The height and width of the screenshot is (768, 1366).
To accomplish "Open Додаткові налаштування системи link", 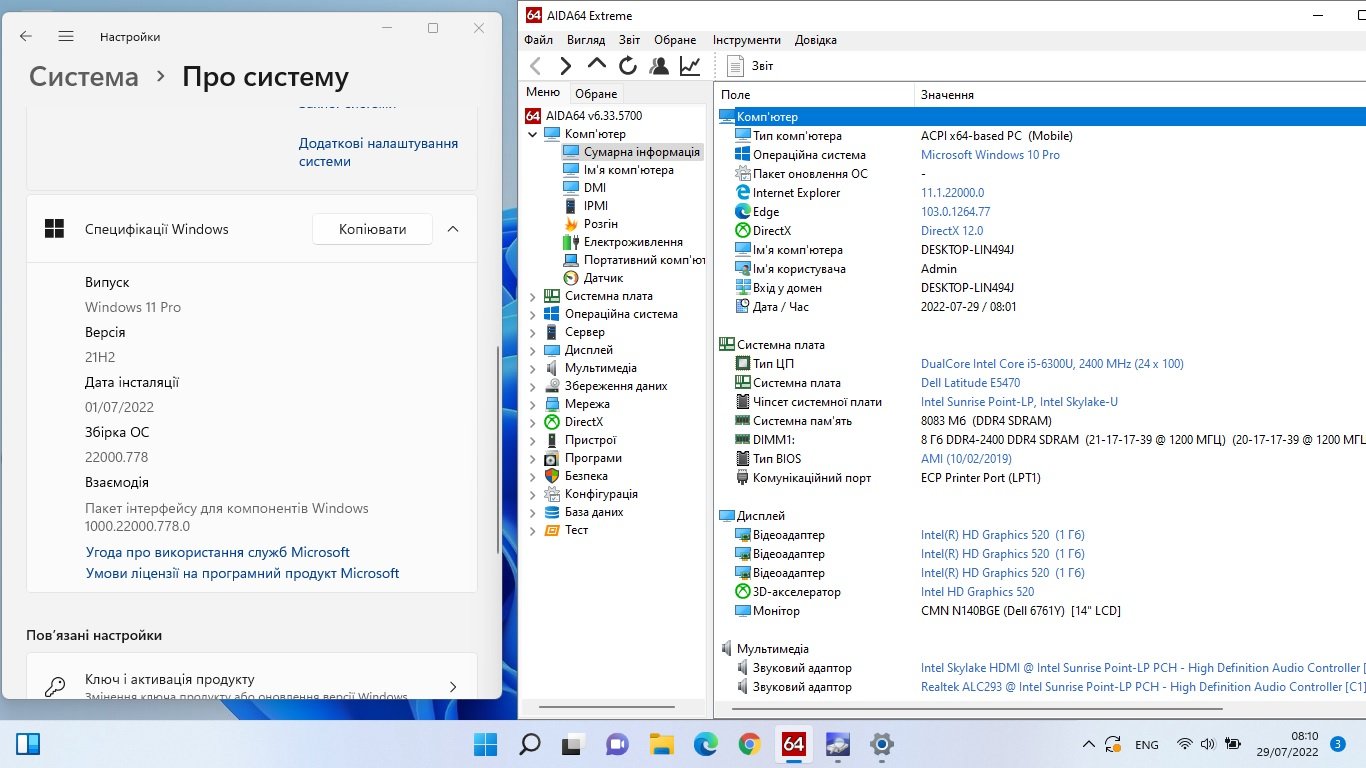I will [378, 152].
